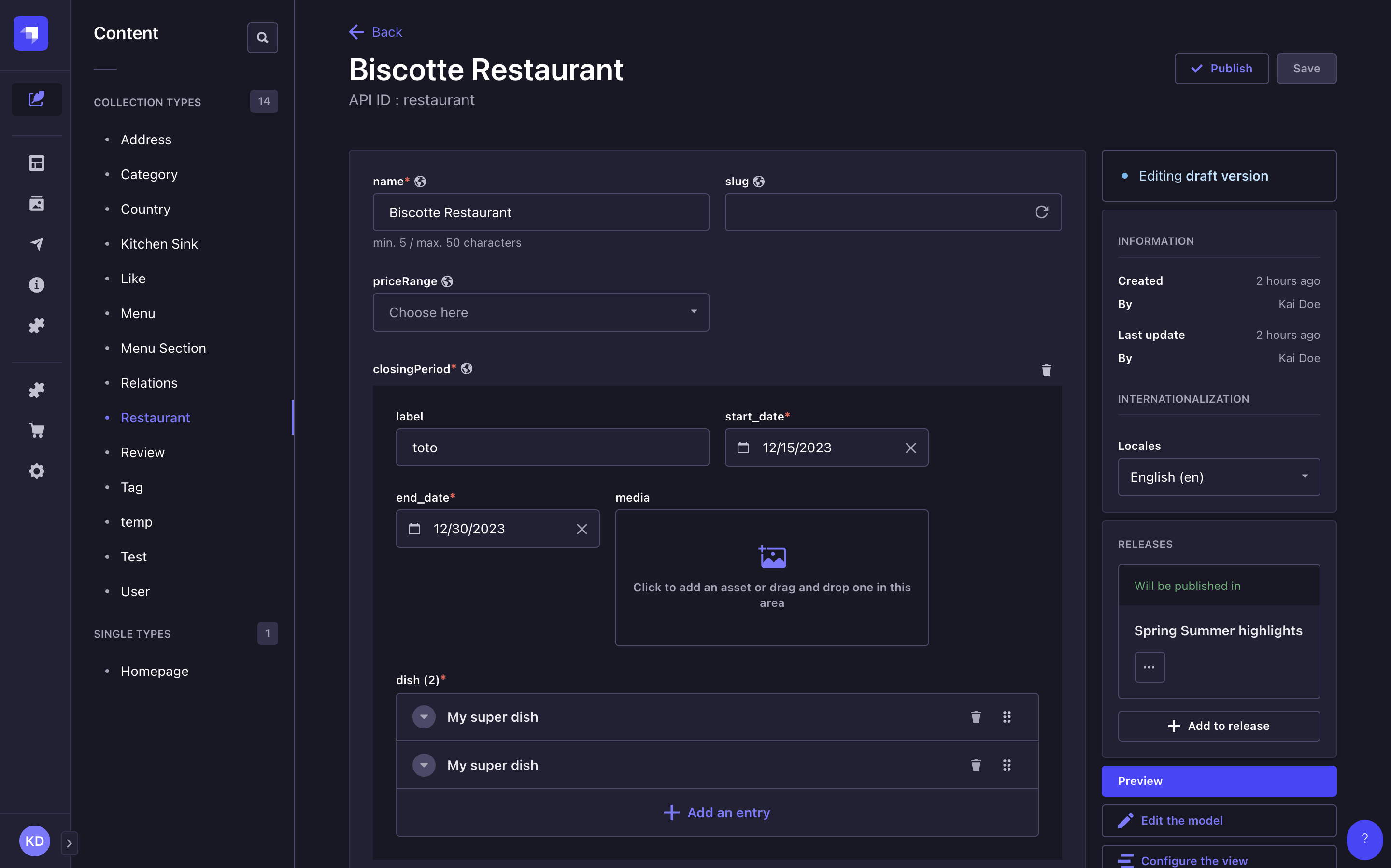This screenshot has width=1391, height=868.
Task: Open search in the Content panel
Action: coord(262,37)
